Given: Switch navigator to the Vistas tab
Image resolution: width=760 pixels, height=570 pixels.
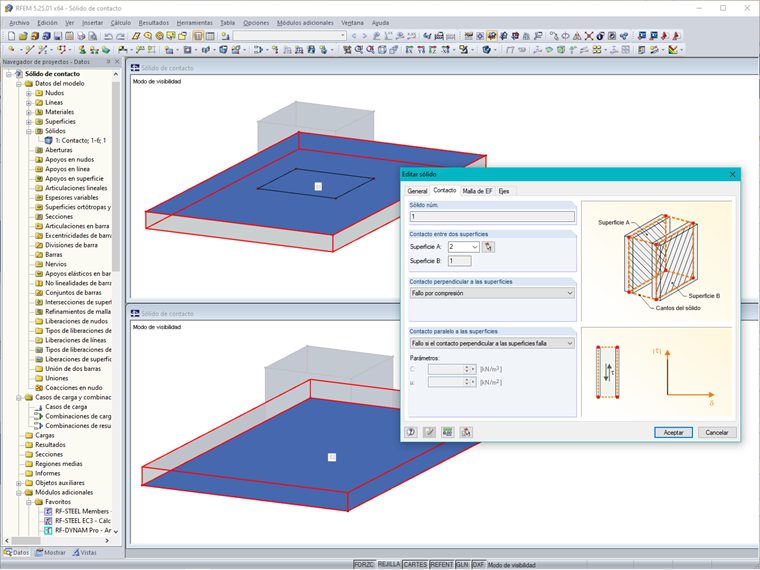Looking at the screenshot, I should pos(85,553).
